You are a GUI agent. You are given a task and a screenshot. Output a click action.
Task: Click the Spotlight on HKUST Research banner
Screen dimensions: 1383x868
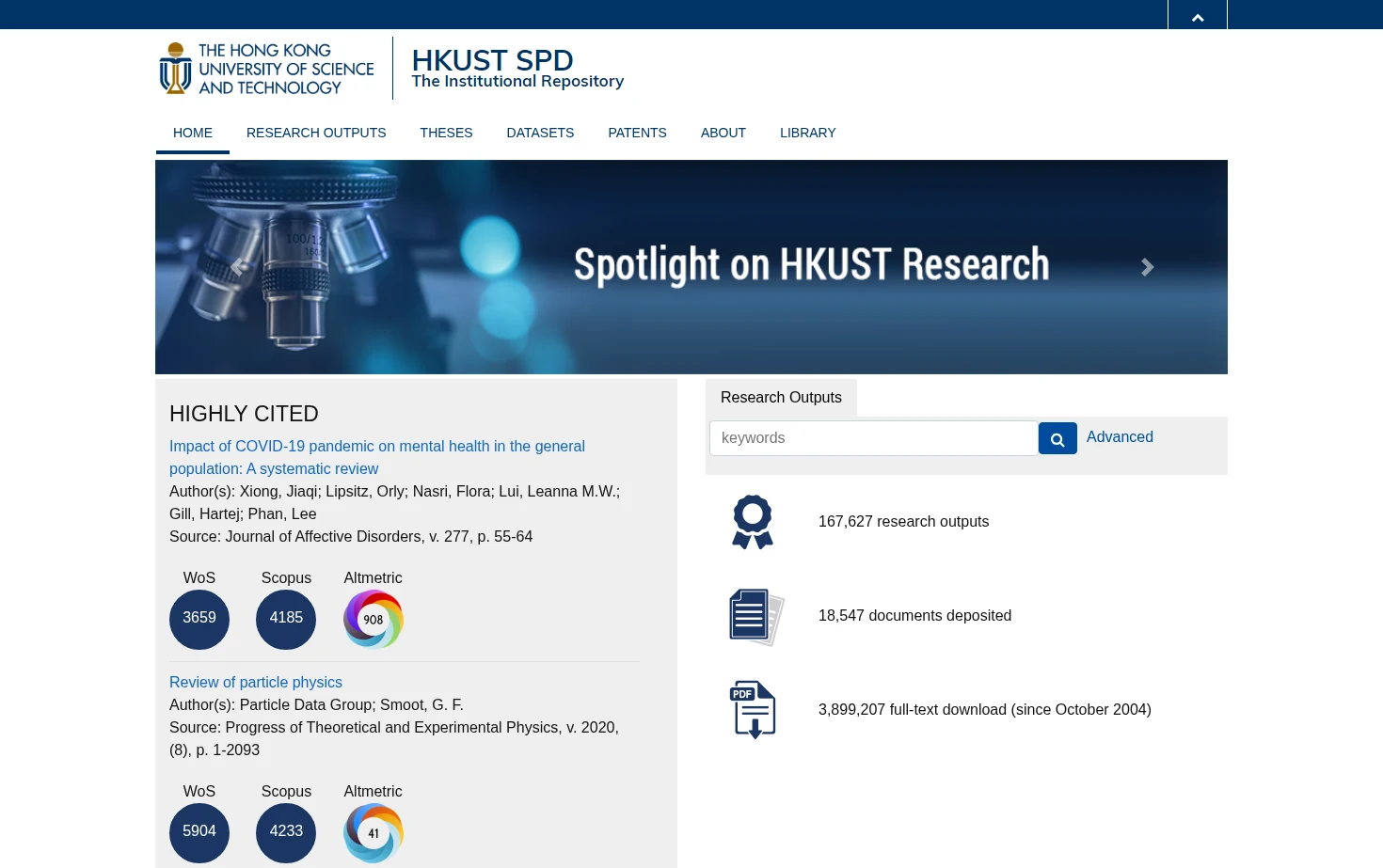pyautogui.click(x=691, y=267)
